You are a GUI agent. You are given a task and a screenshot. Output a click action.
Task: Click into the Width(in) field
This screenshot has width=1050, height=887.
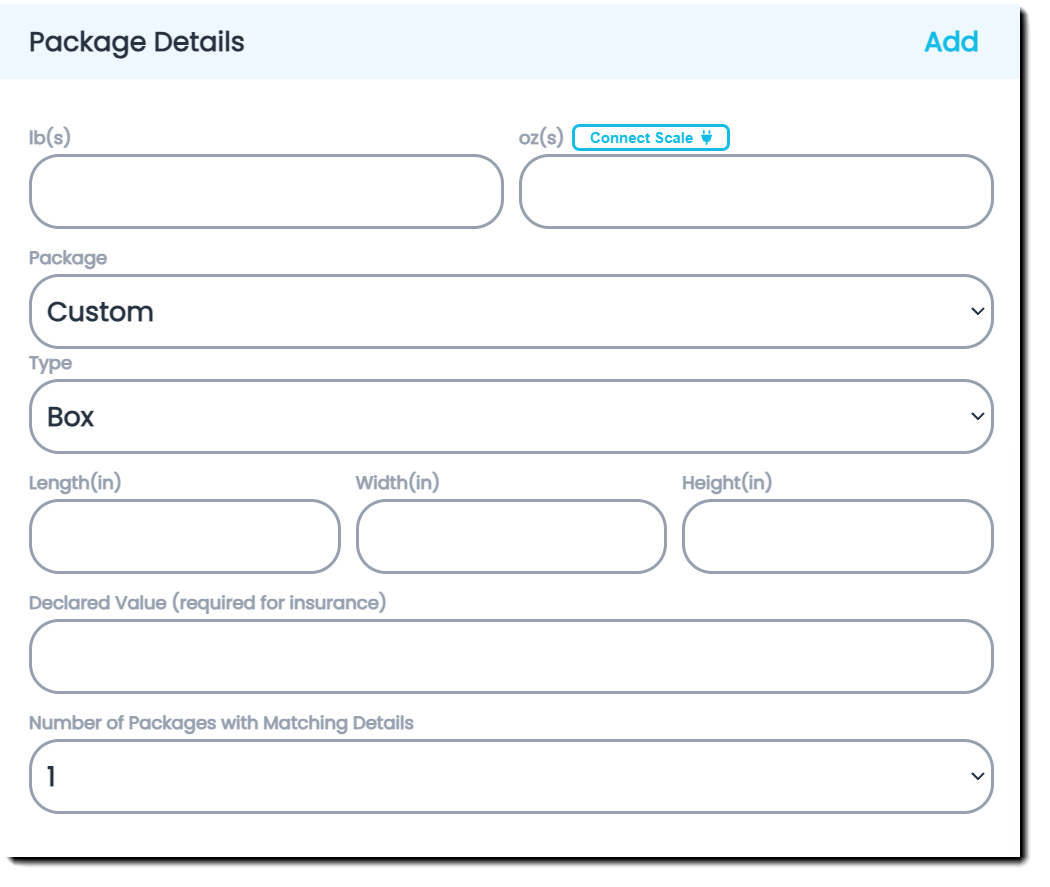coord(511,537)
